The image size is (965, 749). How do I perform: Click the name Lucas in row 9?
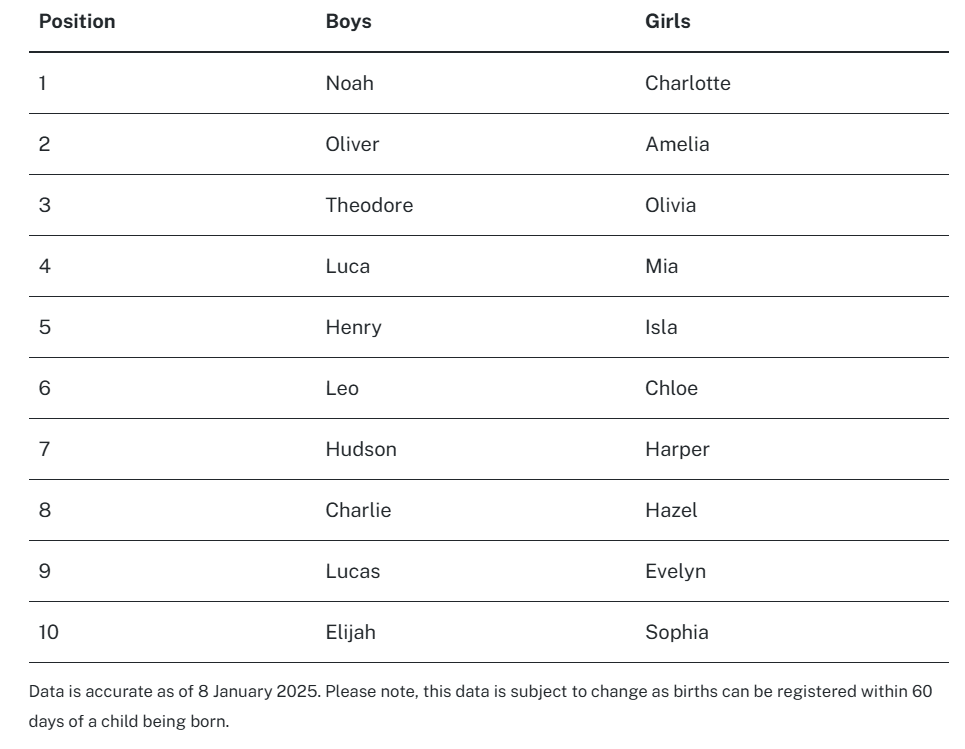(x=353, y=571)
